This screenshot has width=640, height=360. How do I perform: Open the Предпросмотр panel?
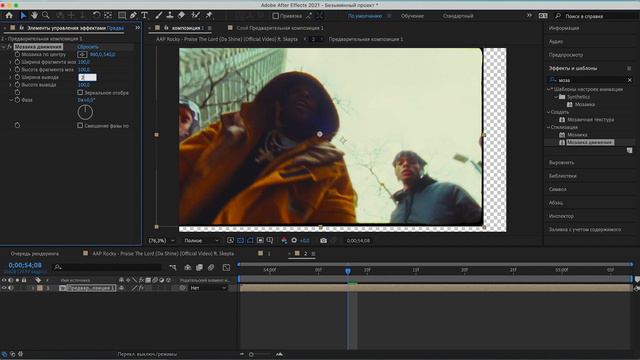(x=566, y=55)
